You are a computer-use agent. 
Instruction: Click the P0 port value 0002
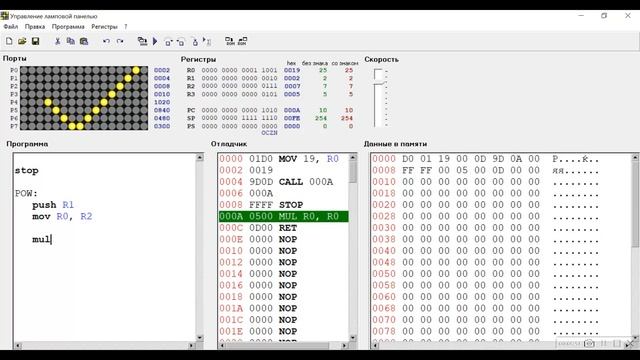(x=162, y=70)
